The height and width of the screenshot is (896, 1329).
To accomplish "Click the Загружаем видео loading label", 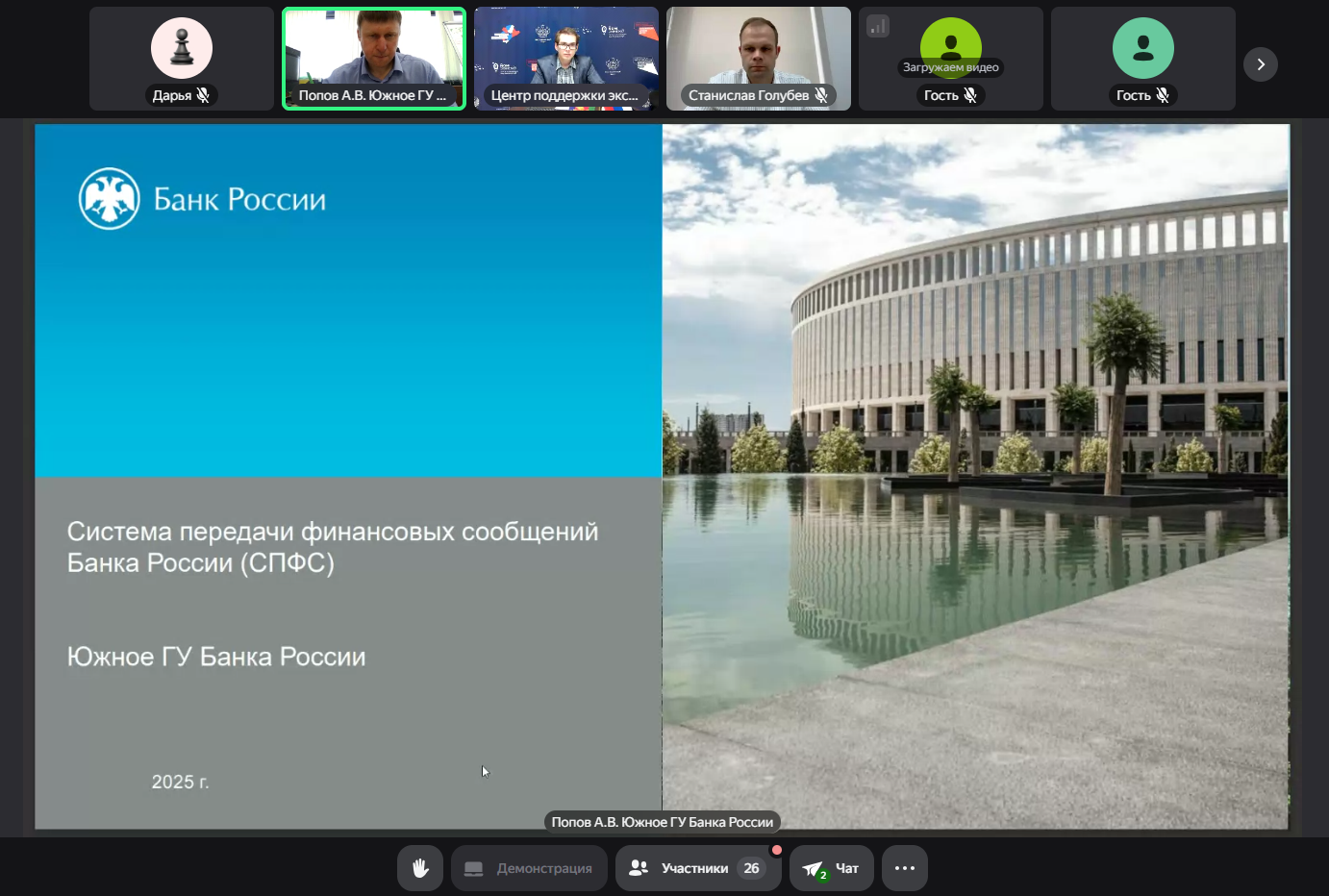I will (x=950, y=67).
